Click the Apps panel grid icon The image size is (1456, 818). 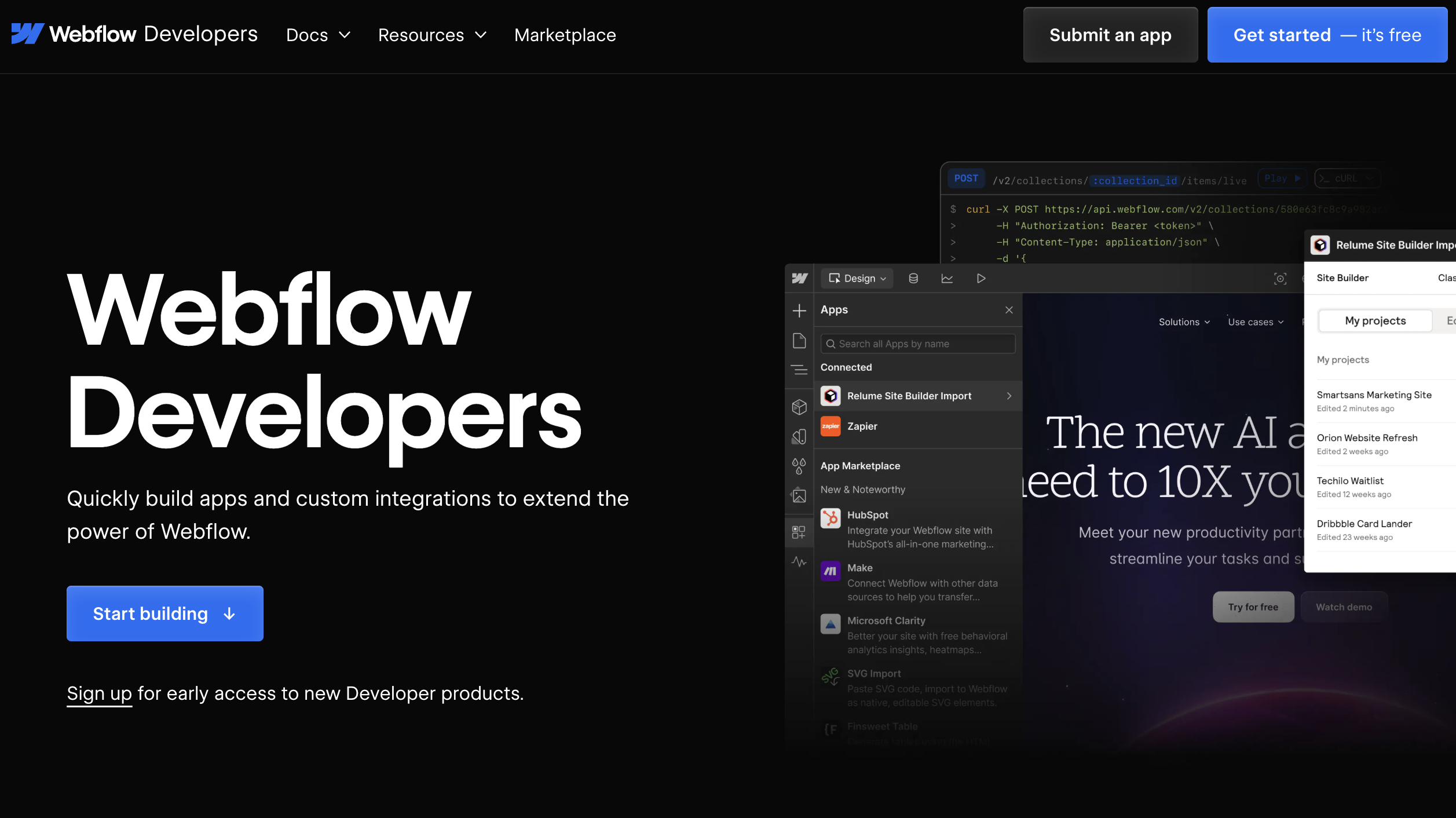(799, 532)
